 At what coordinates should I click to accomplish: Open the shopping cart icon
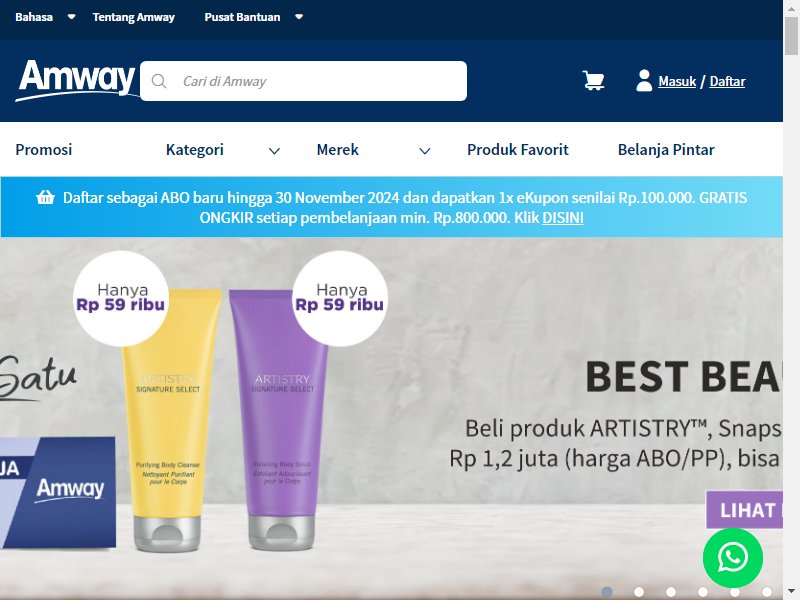click(593, 81)
